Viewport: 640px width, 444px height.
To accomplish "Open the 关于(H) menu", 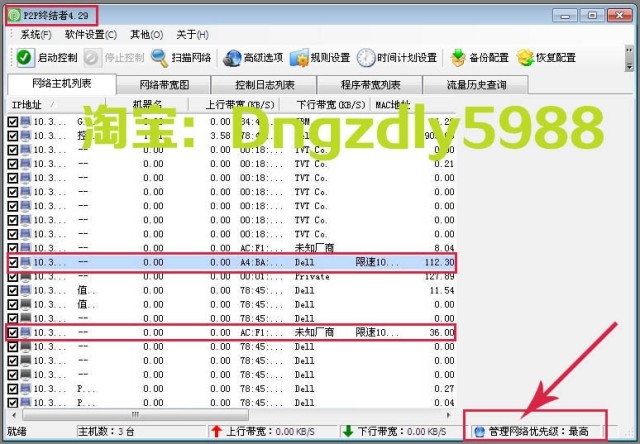I will tap(193, 35).
